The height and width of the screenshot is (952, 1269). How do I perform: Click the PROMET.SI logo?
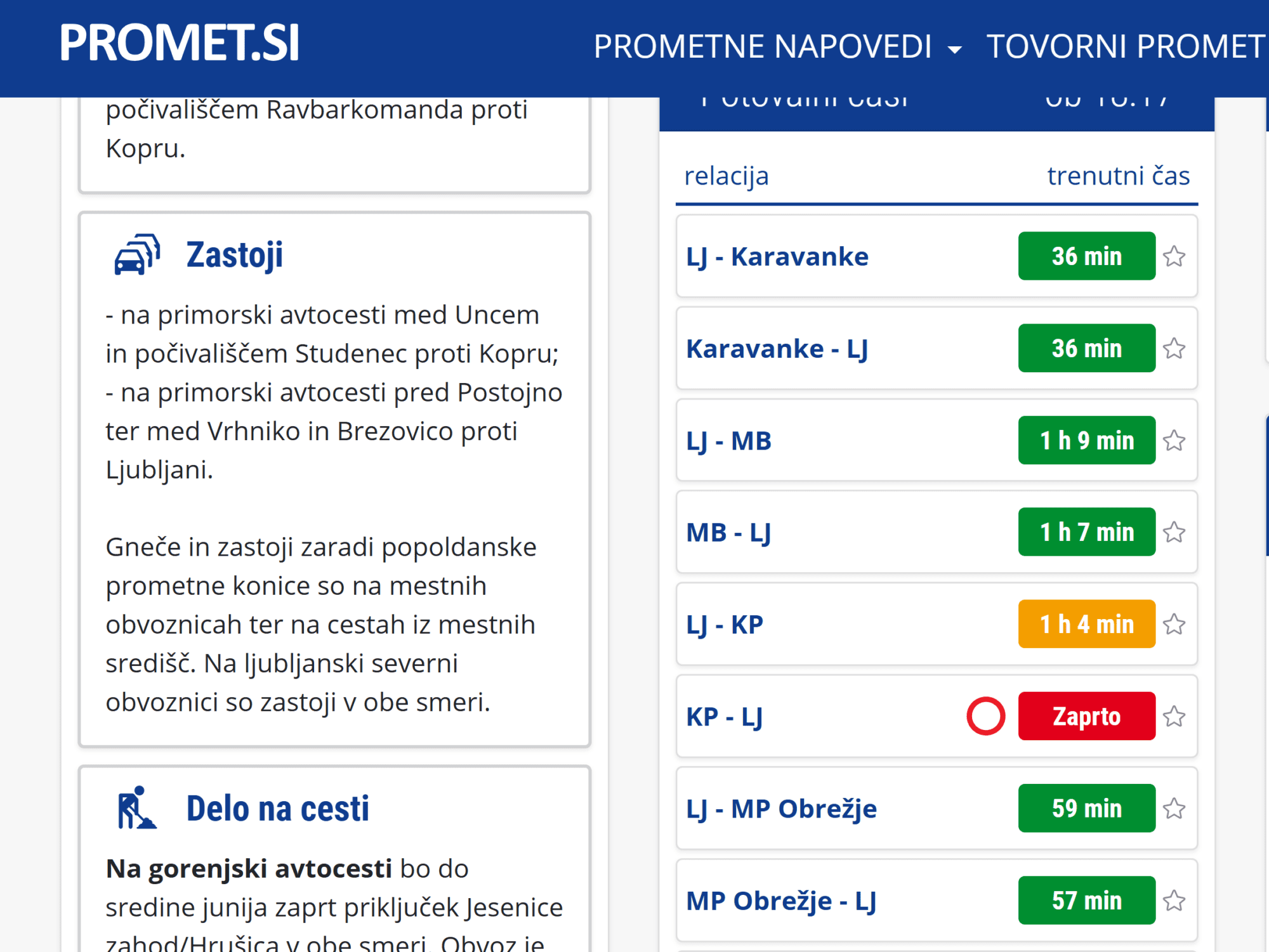[179, 44]
